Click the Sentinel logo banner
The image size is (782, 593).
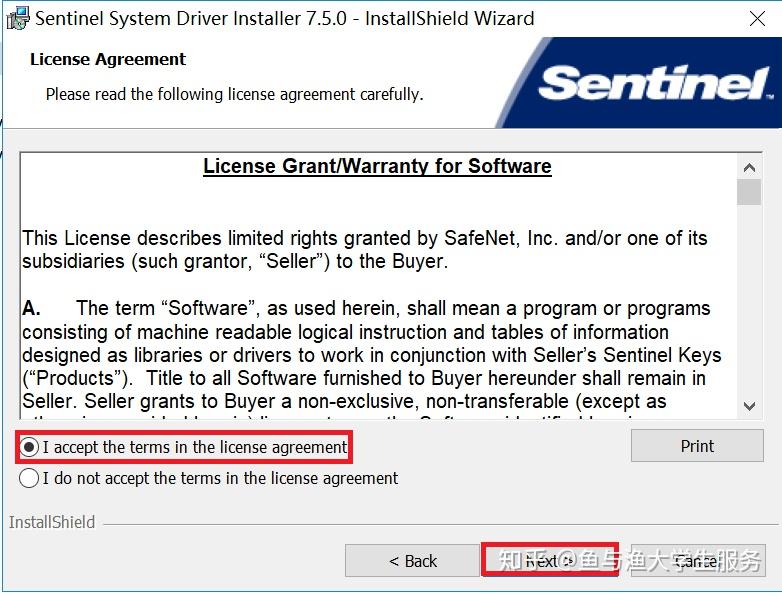655,84
